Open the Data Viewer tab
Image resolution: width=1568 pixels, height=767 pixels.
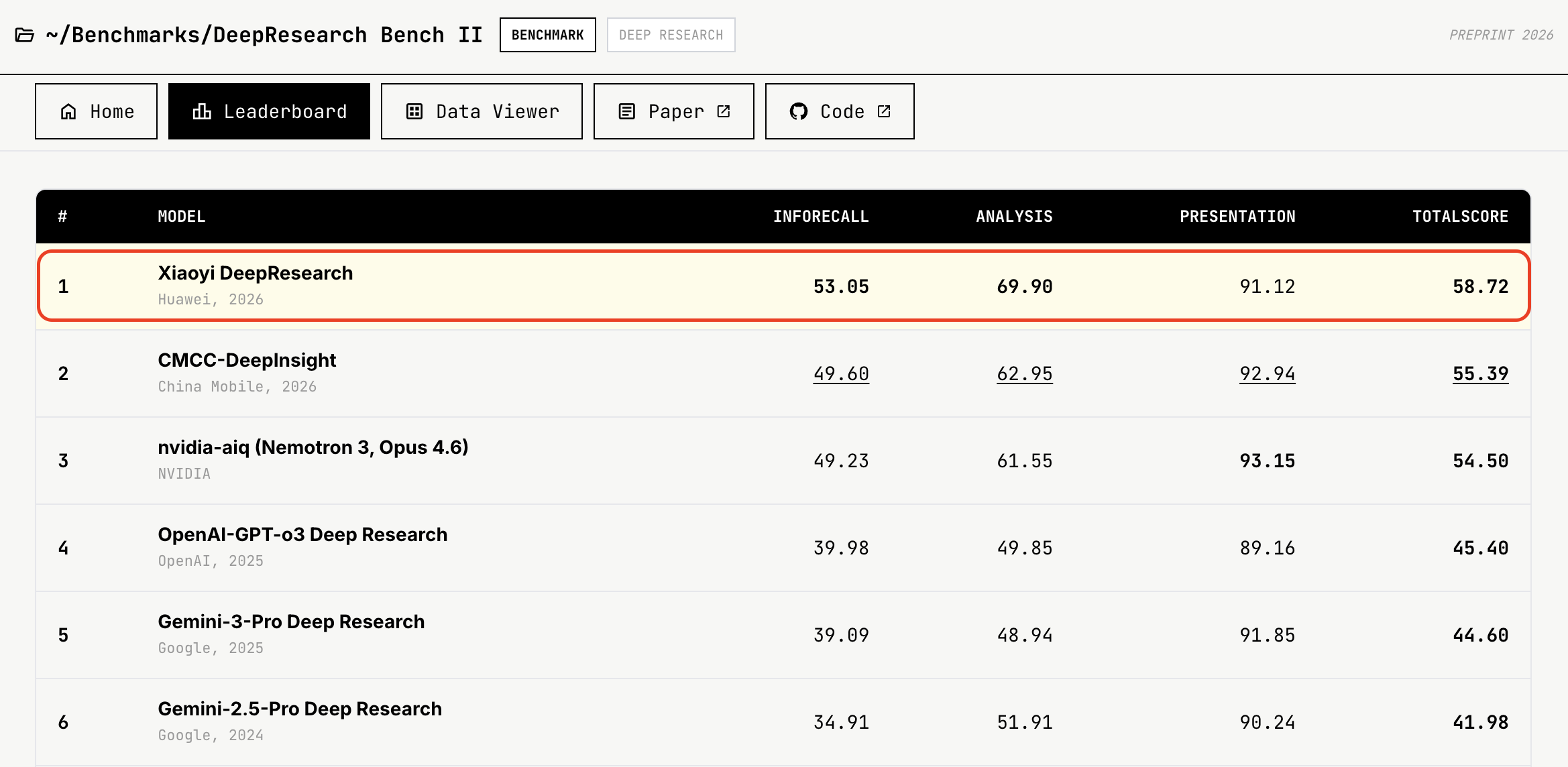482,111
